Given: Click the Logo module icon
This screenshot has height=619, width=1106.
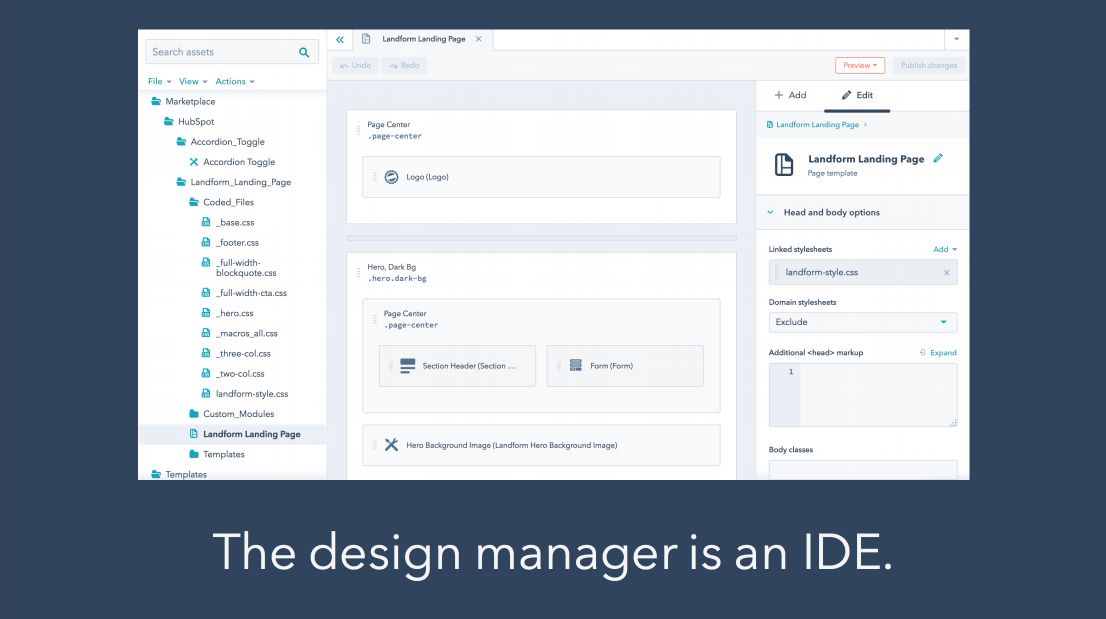Looking at the screenshot, I should [x=391, y=177].
